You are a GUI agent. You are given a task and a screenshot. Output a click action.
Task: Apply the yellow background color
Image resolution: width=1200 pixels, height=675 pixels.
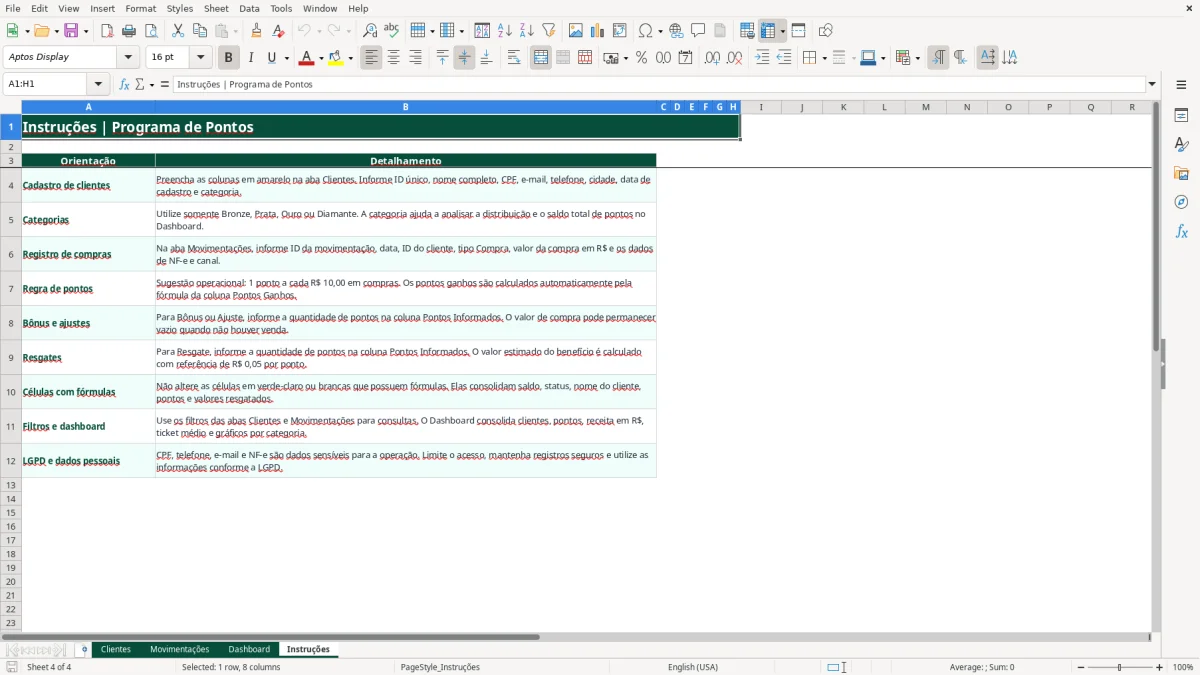336,58
